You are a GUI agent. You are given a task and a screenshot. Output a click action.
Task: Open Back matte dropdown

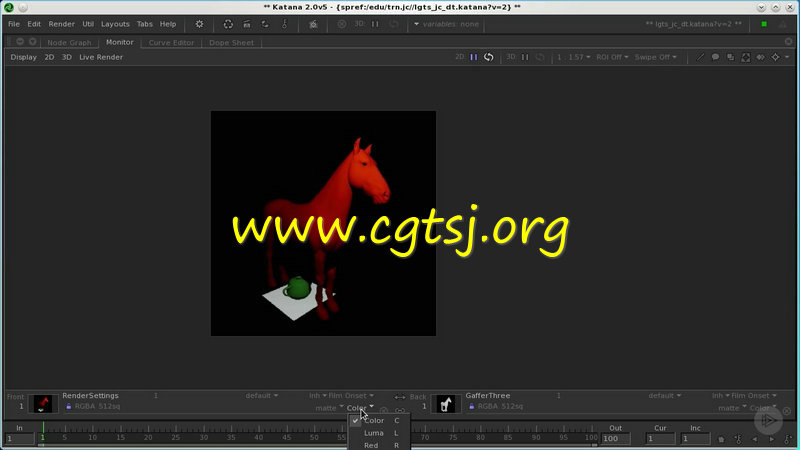(x=732, y=408)
